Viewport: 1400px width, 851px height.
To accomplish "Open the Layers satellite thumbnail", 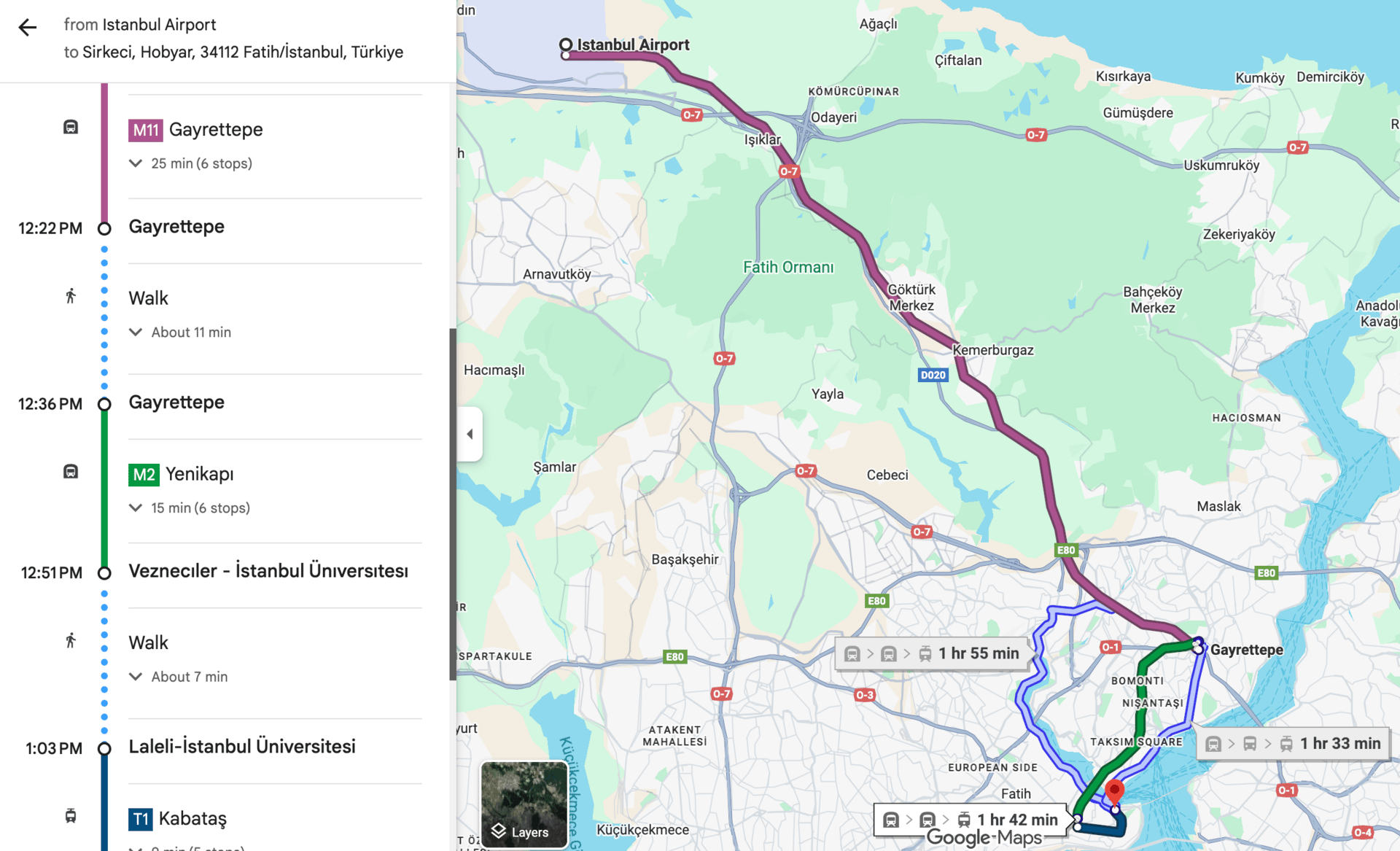I will pyautogui.click(x=524, y=804).
